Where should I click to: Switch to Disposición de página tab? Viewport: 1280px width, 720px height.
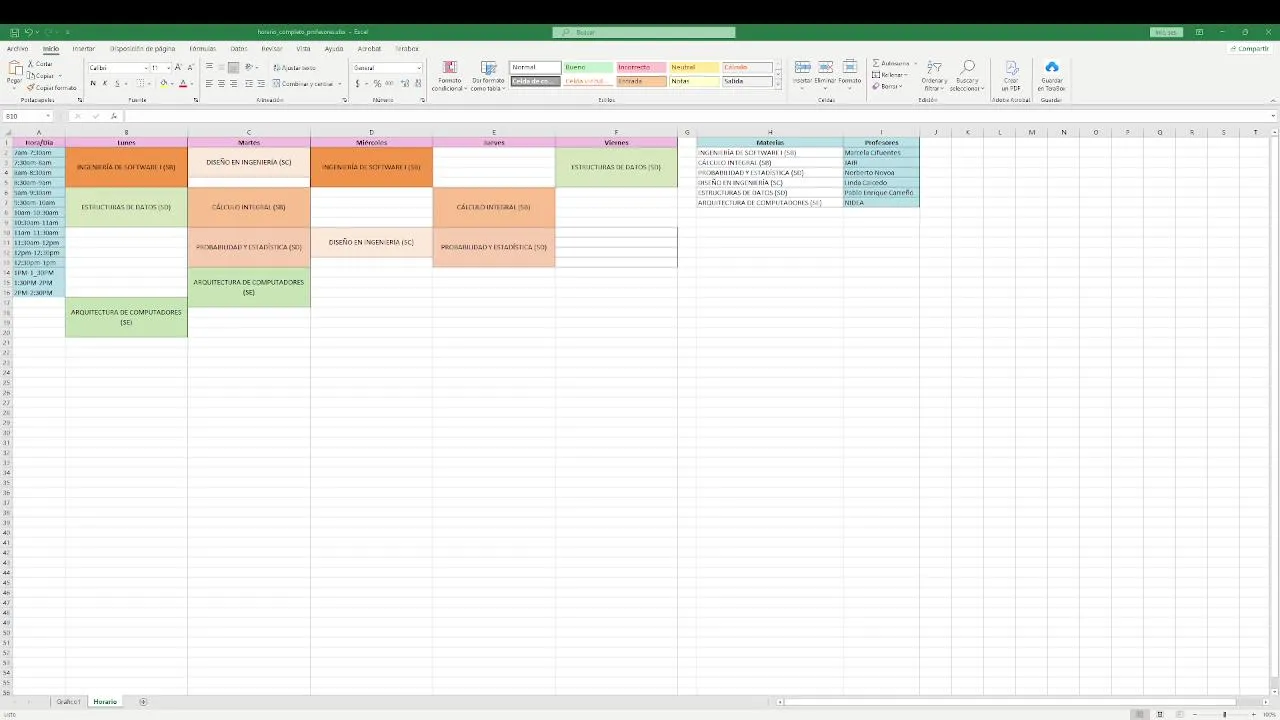tap(142, 48)
